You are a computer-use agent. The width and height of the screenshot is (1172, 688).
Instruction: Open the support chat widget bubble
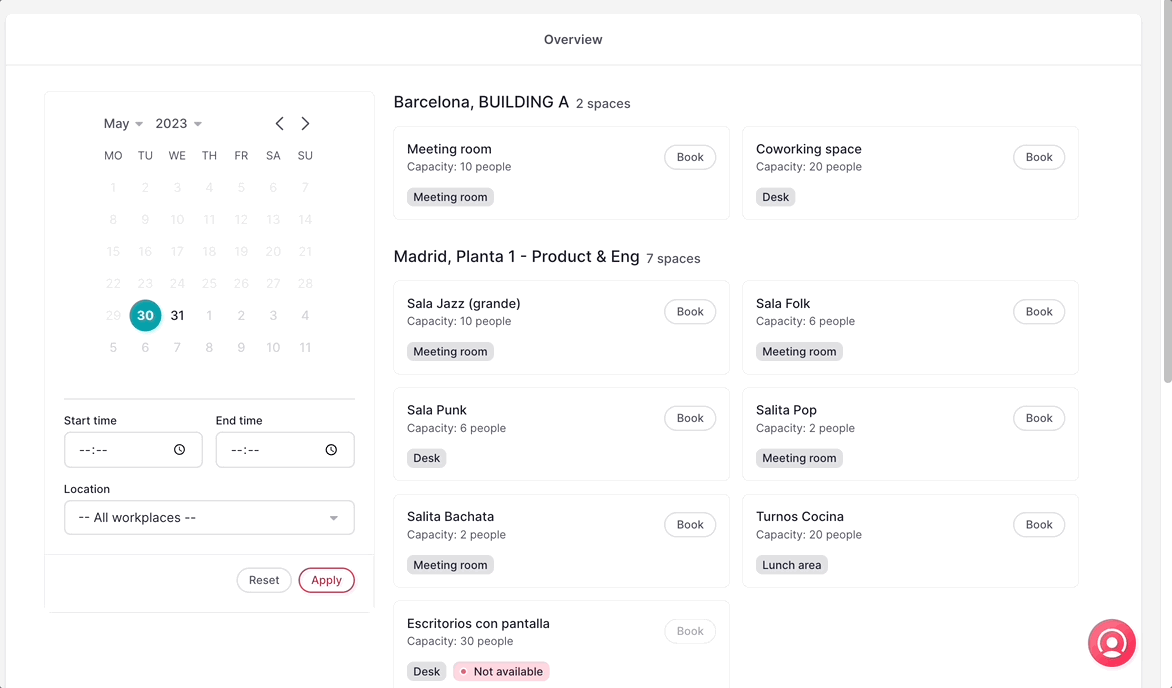point(1112,643)
